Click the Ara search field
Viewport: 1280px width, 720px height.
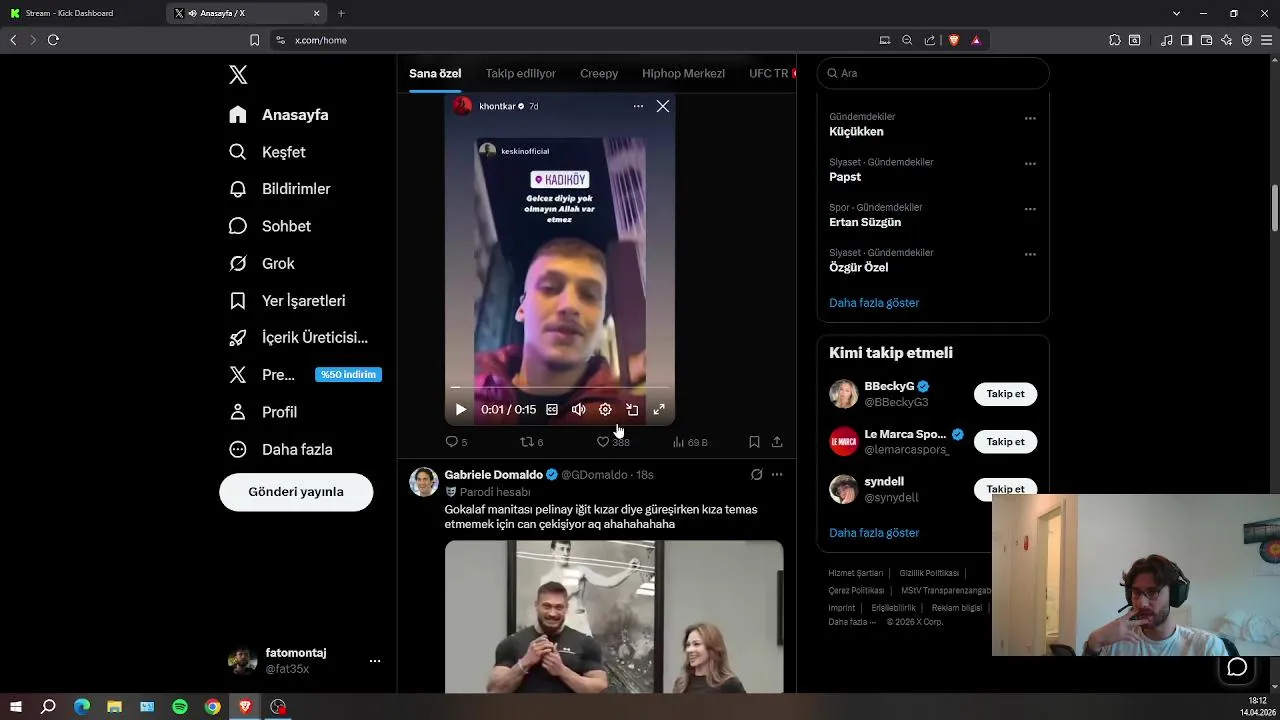tap(933, 73)
